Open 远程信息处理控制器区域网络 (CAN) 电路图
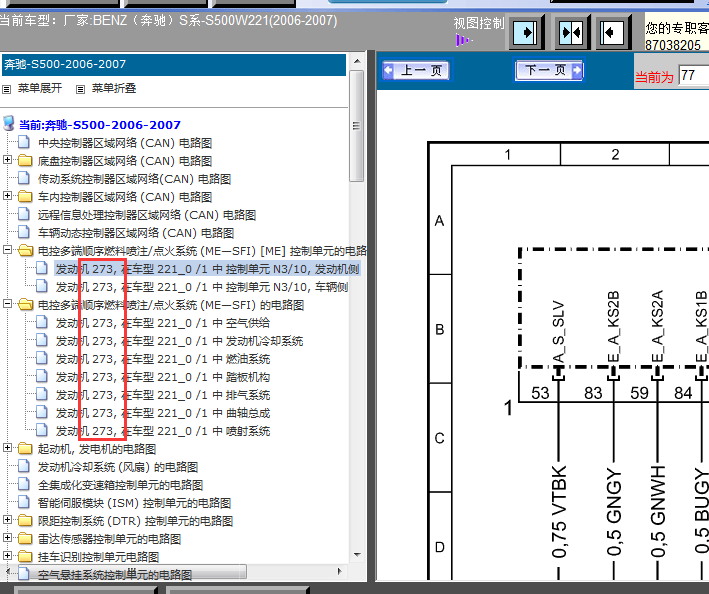Viewport: 709px width, 594px height. [x=147, y=215]
